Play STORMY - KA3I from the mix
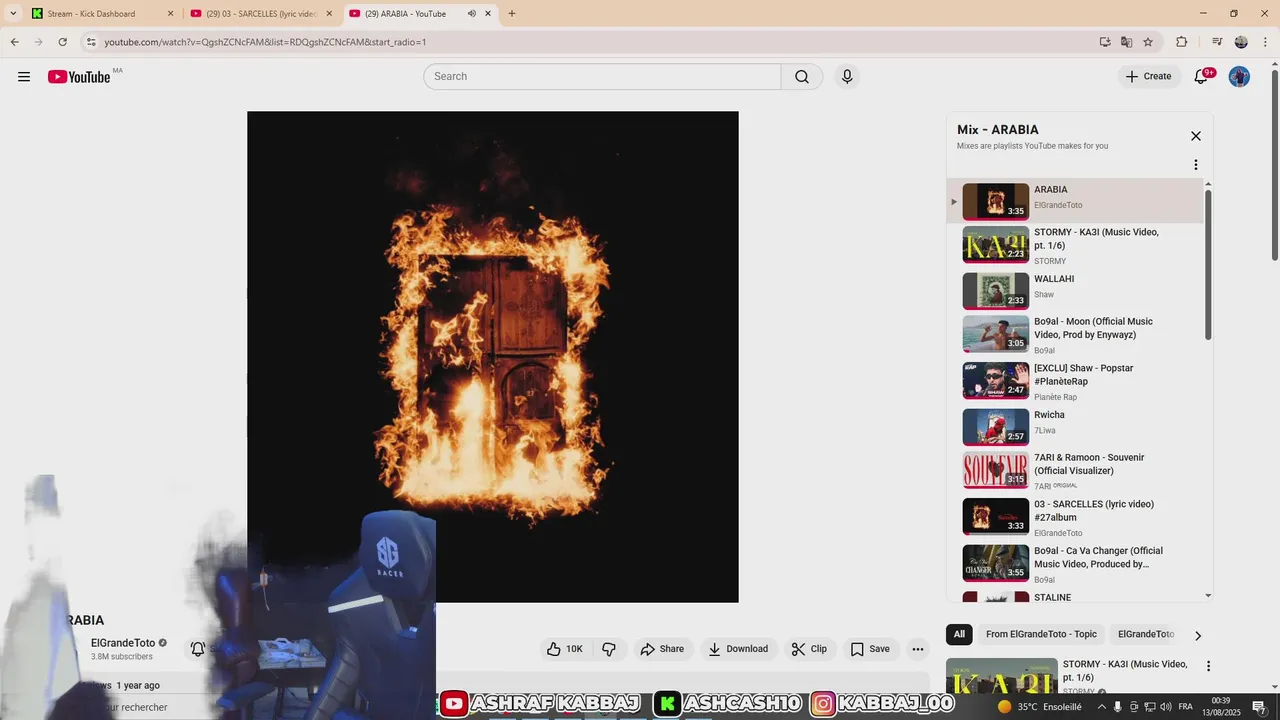 point(1076,245)
